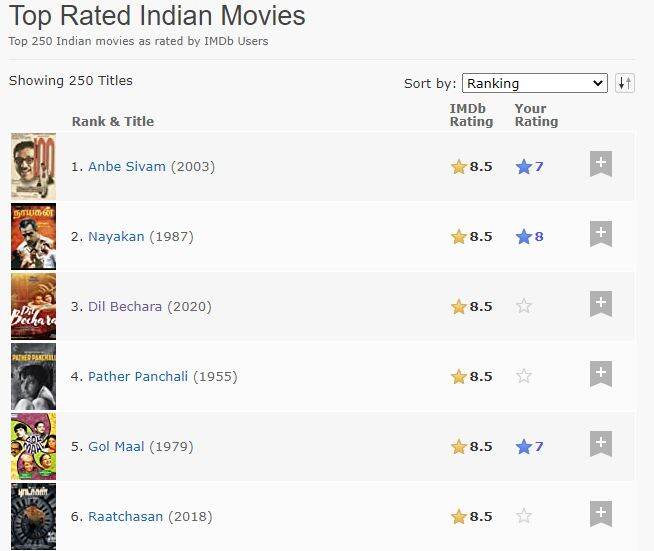Open the Nayakan movie link
This screenshot has height=551, width=654.
coord(116,237)
